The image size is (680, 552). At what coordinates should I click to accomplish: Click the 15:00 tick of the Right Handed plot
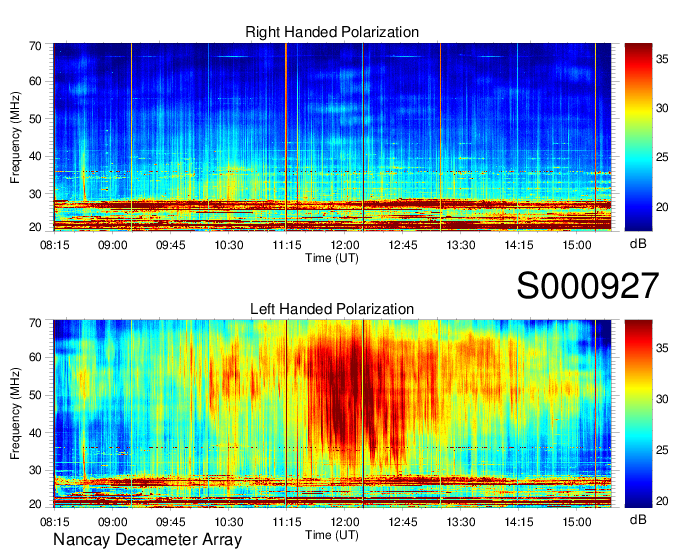click(x=577, y=245)
